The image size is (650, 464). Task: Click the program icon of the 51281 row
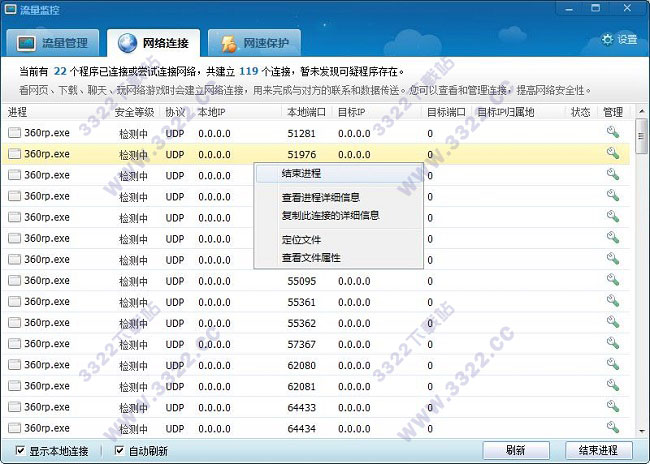click(15, 133)
